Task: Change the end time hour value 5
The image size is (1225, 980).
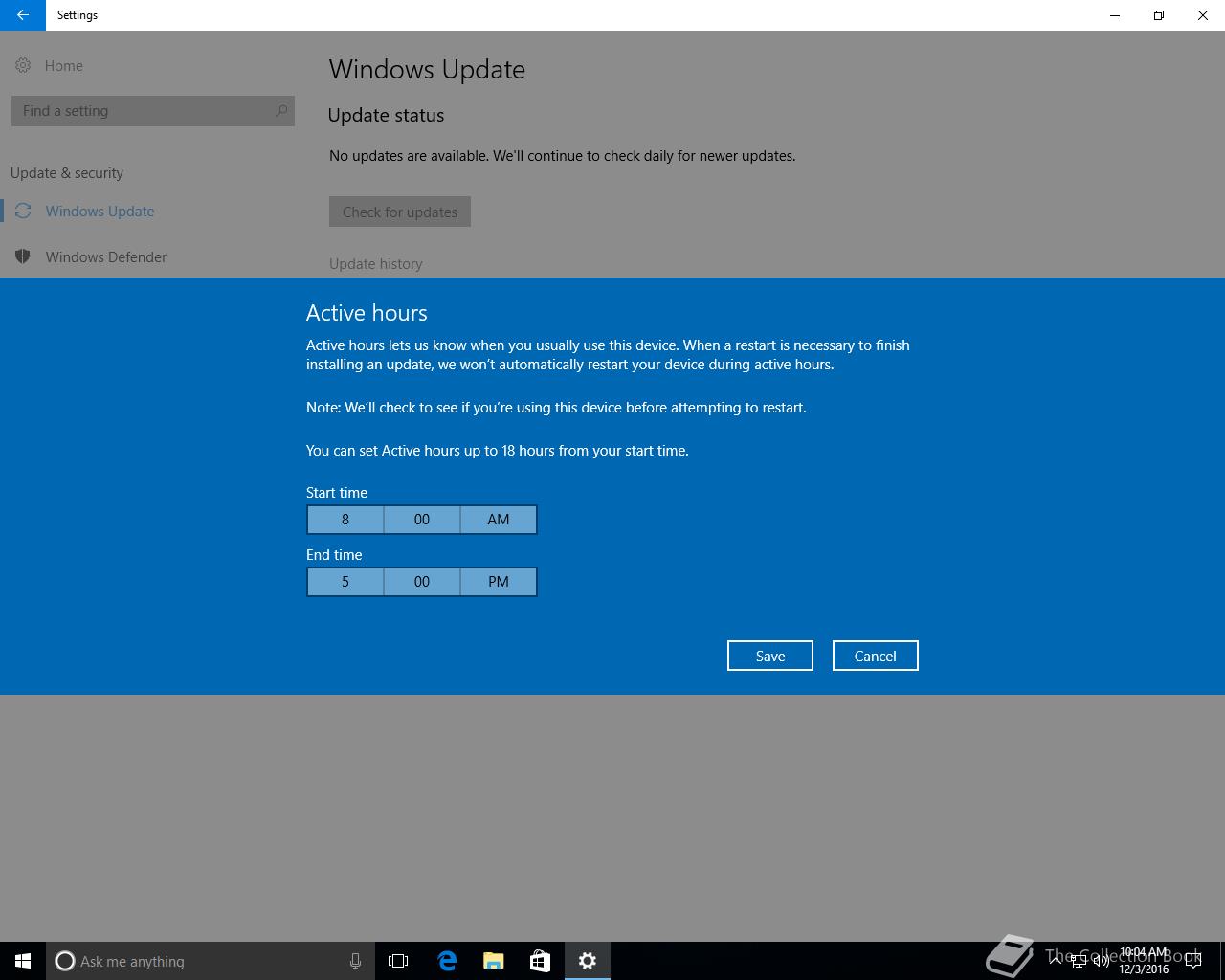Action: pyautogui.click(x=345, y=582)
